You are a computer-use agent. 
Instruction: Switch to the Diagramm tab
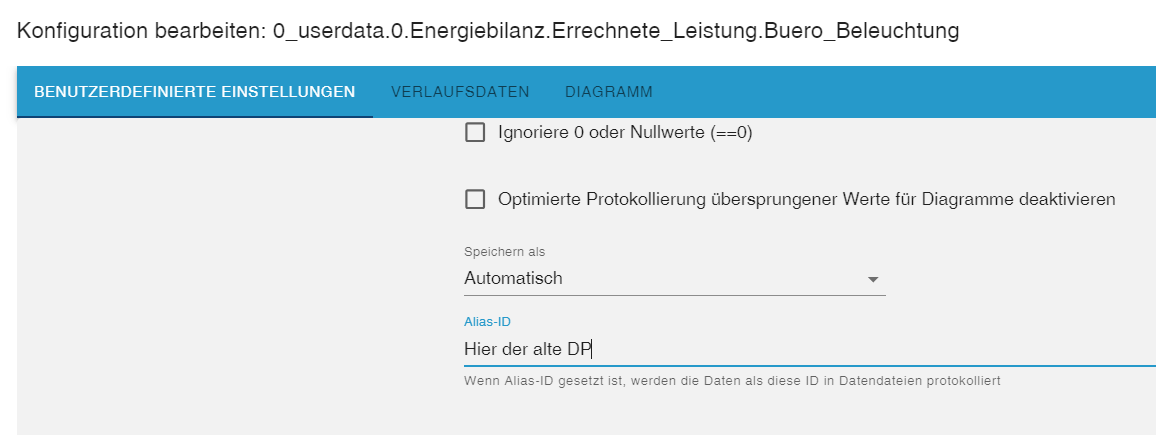608,92
